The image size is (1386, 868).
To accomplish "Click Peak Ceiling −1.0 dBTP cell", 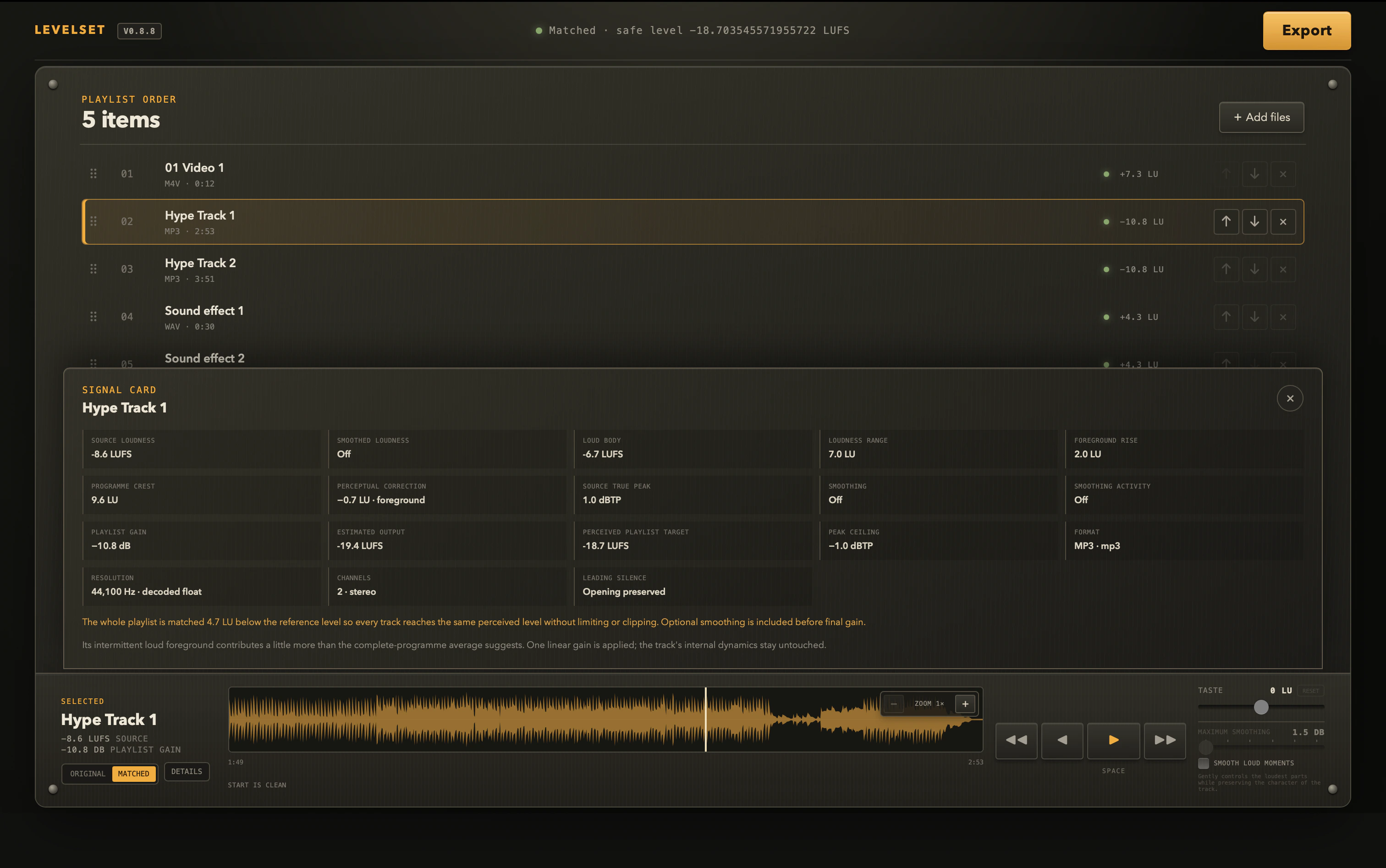I will [x=939, y=541].
